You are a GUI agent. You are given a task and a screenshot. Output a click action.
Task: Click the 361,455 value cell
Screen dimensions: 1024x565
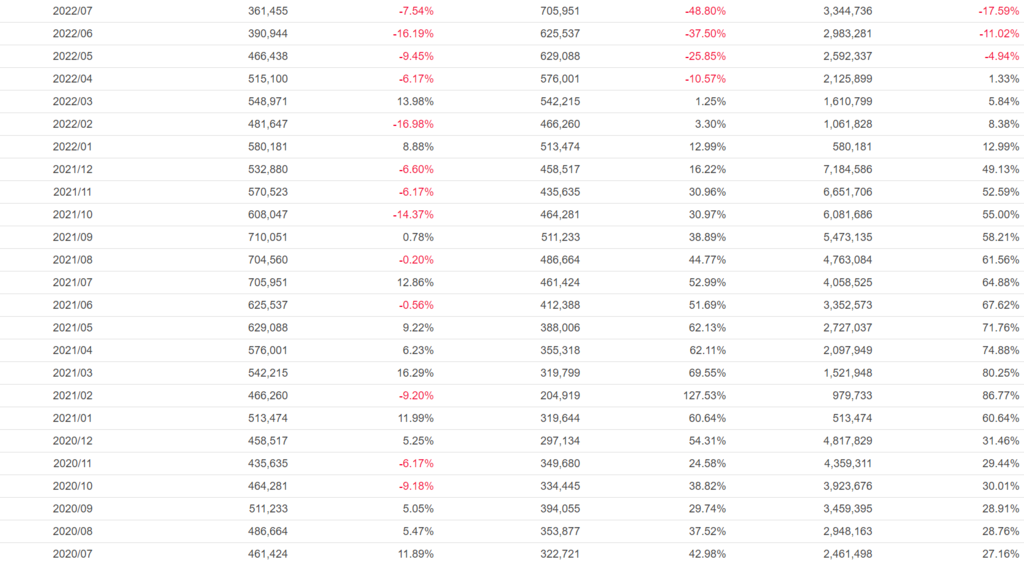click(x=267, y=11)
